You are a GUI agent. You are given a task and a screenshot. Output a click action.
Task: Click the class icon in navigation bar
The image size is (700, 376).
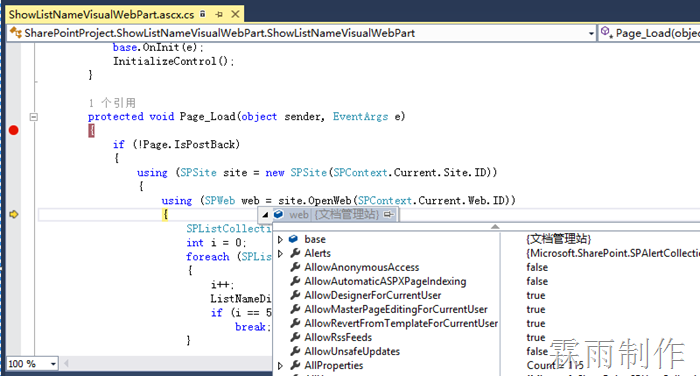coord(16,33)
